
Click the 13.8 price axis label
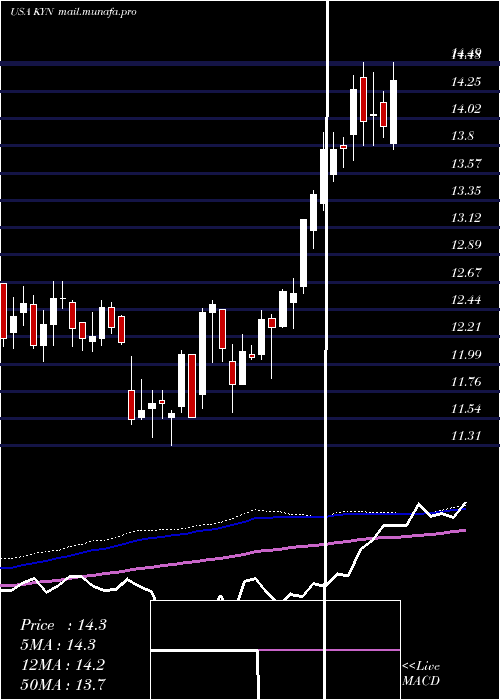point(462,136)
